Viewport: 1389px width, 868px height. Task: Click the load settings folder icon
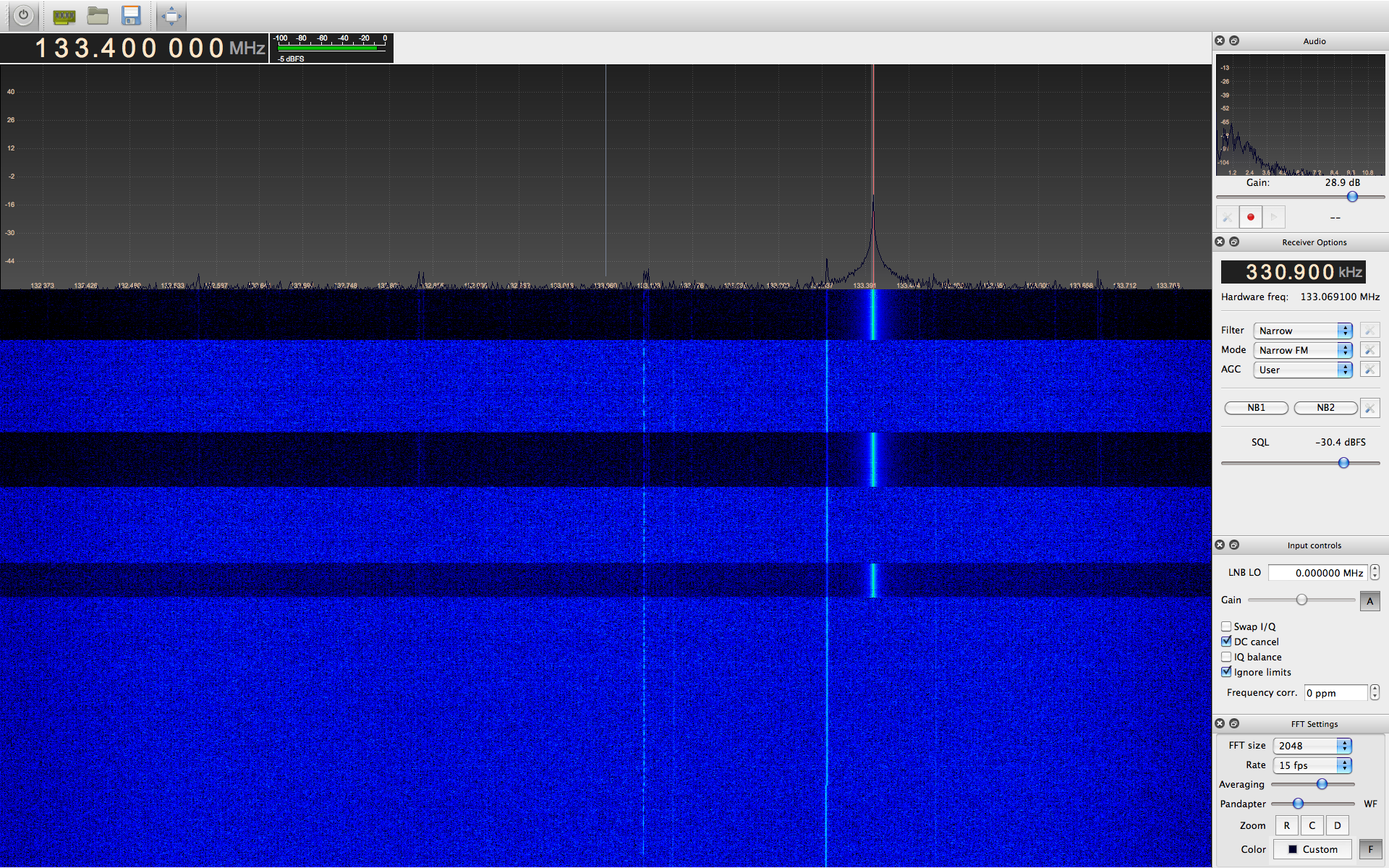[98, 16]
